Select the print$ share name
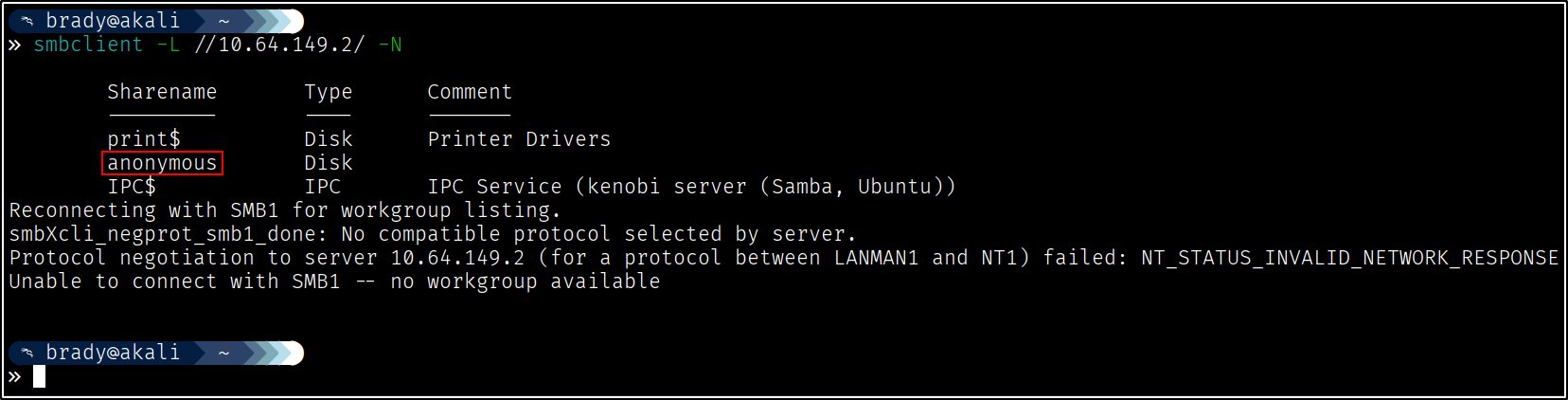The image size is (1568, 400). [x=143, y=139]
